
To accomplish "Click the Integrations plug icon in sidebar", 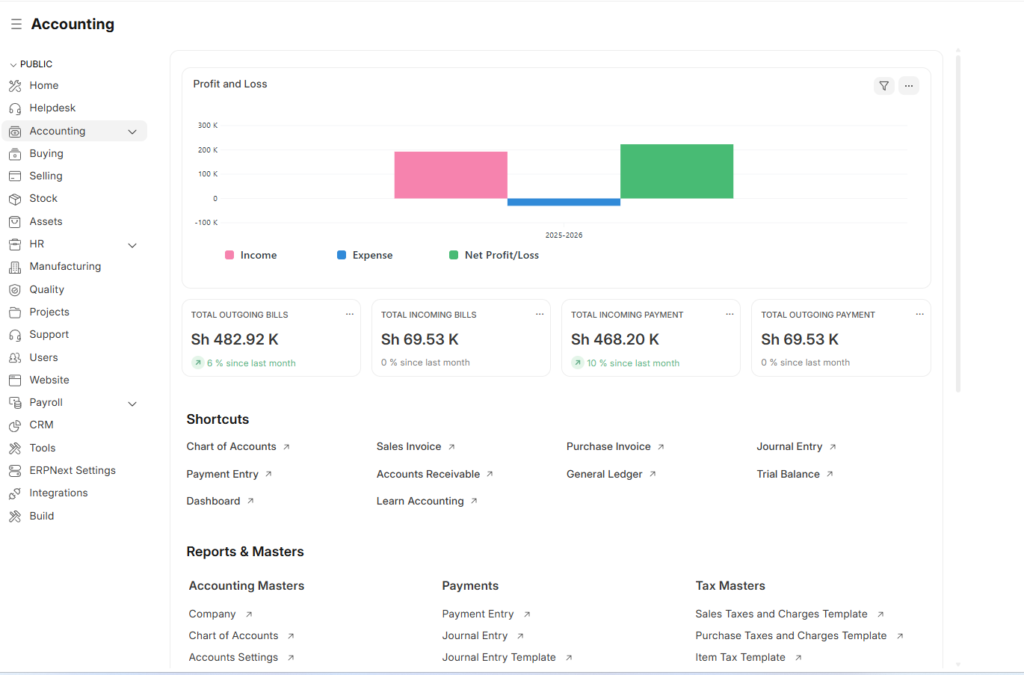I will (x=15, y=493).
